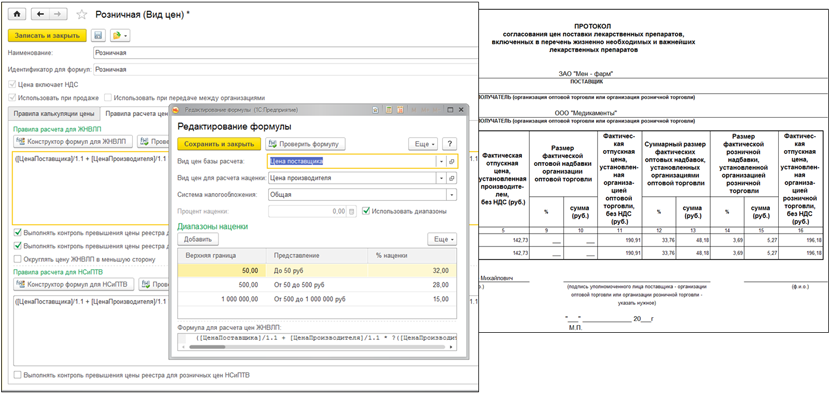Edit the Идентификатор для формул field
Image resolution: width=830 pixels, height=394 pixels.
(x=285, y=69)
